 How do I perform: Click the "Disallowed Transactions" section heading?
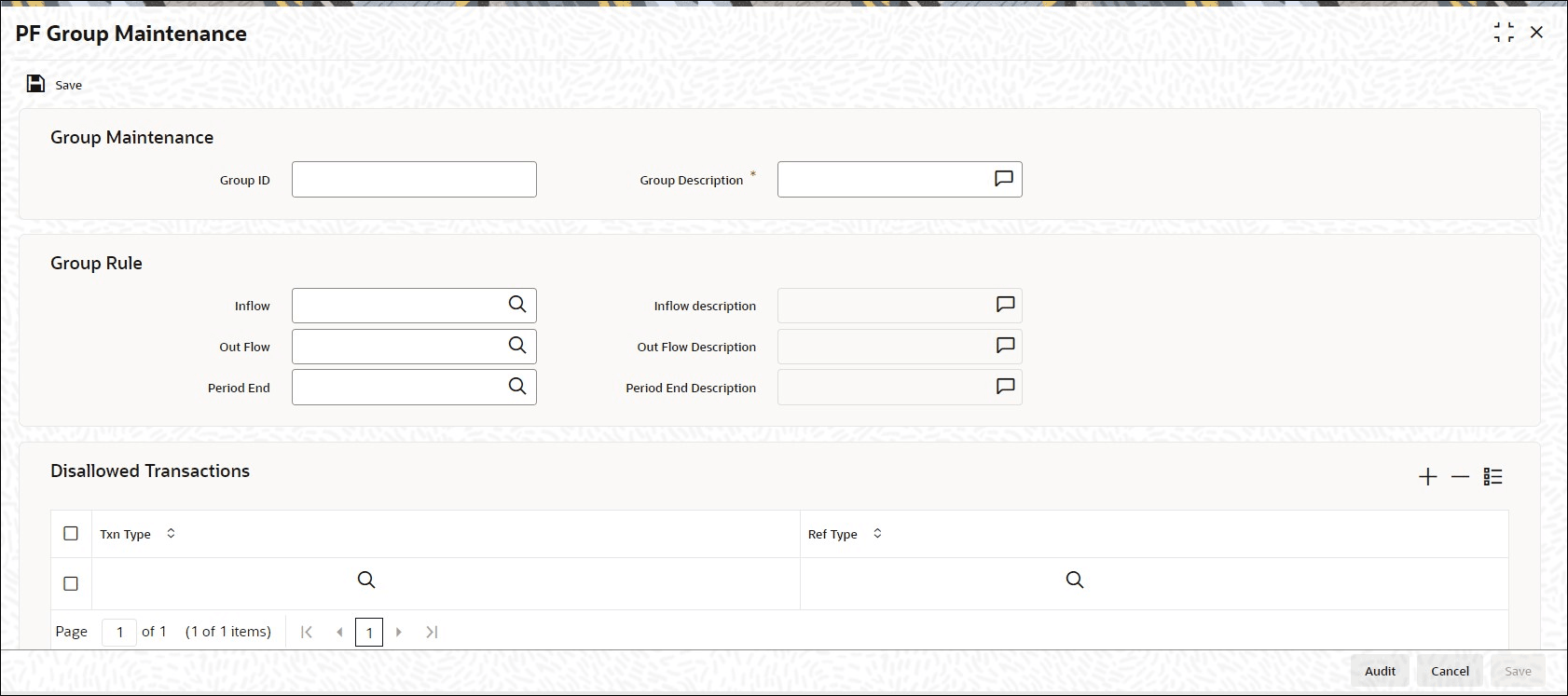pos(150,471)
